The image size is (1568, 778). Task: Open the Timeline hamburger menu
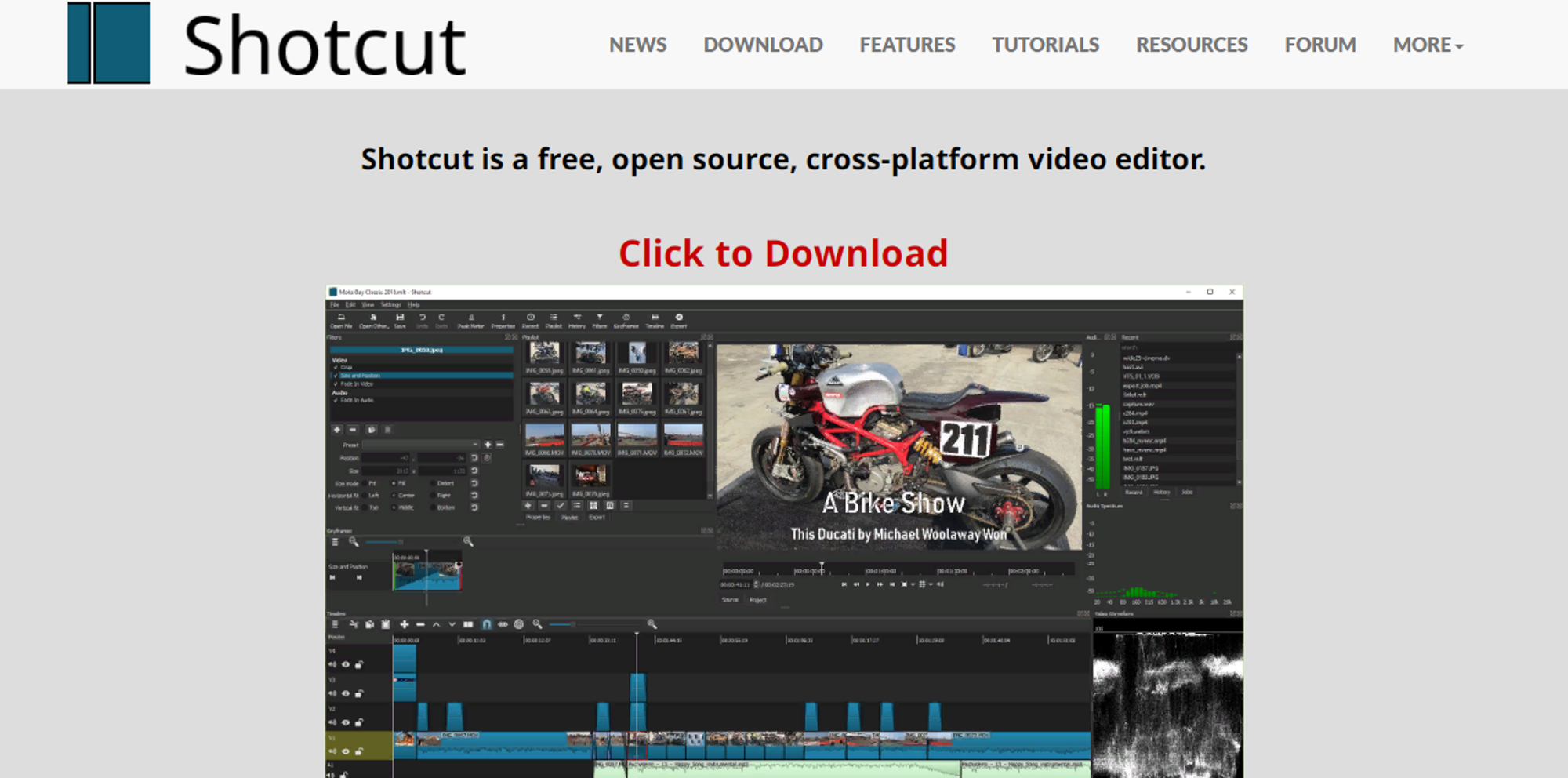pyautogui.click(x=335, y=624)
